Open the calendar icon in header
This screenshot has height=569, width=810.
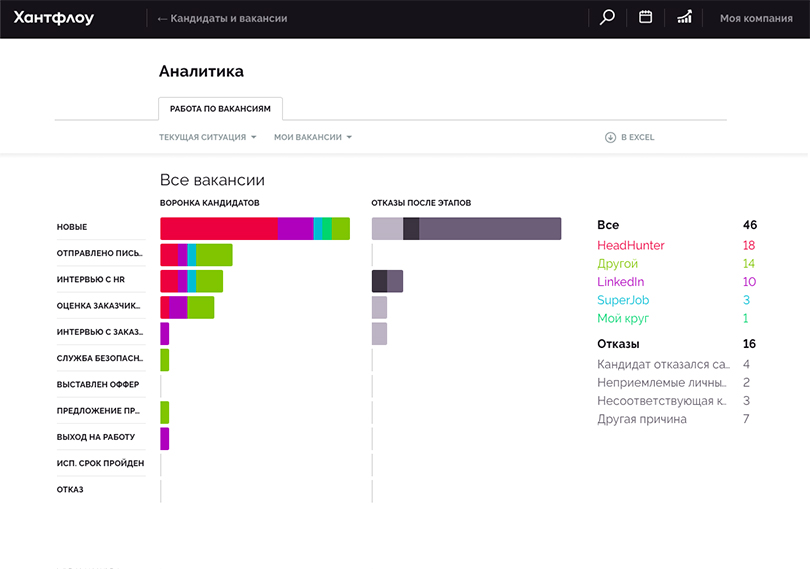(x=646, y=17)
